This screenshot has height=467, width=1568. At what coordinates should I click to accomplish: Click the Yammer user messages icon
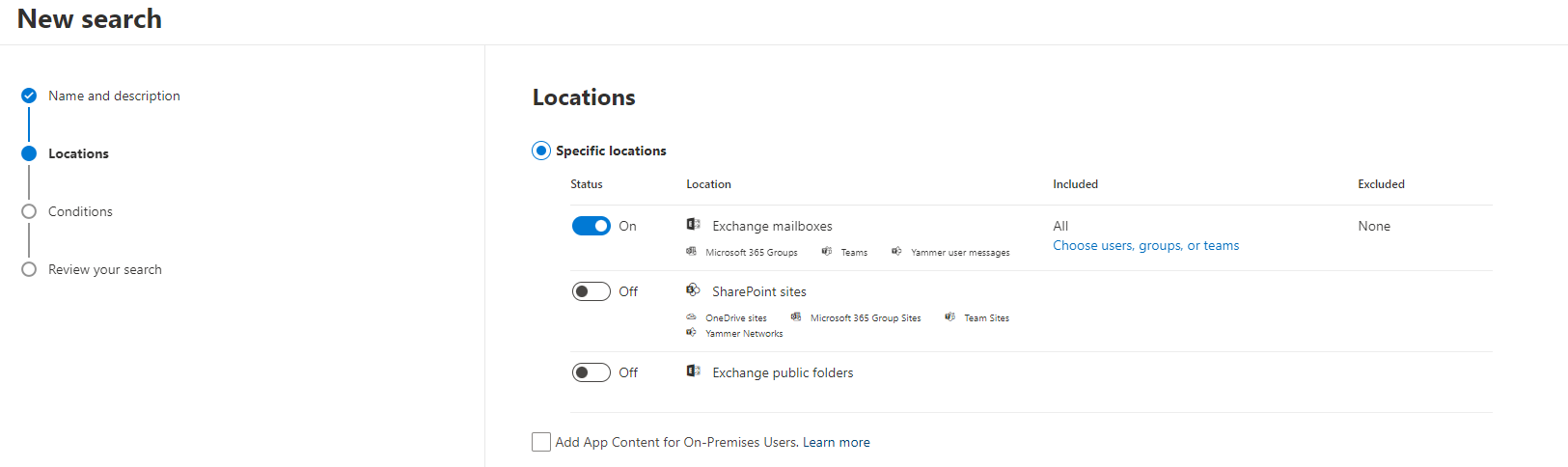896,251
